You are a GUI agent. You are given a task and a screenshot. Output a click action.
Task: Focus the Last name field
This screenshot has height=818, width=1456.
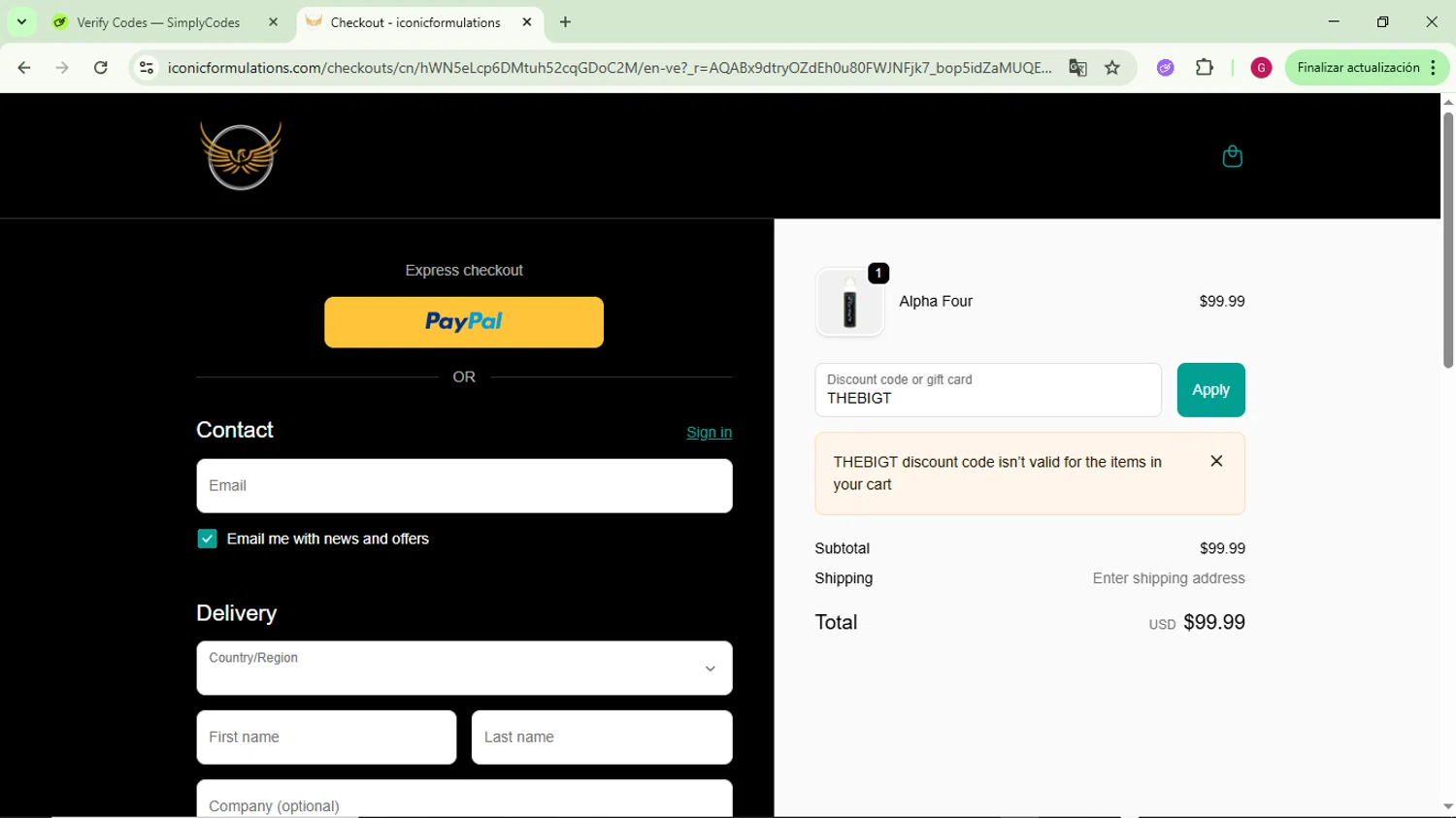click(x=602, y=737)
